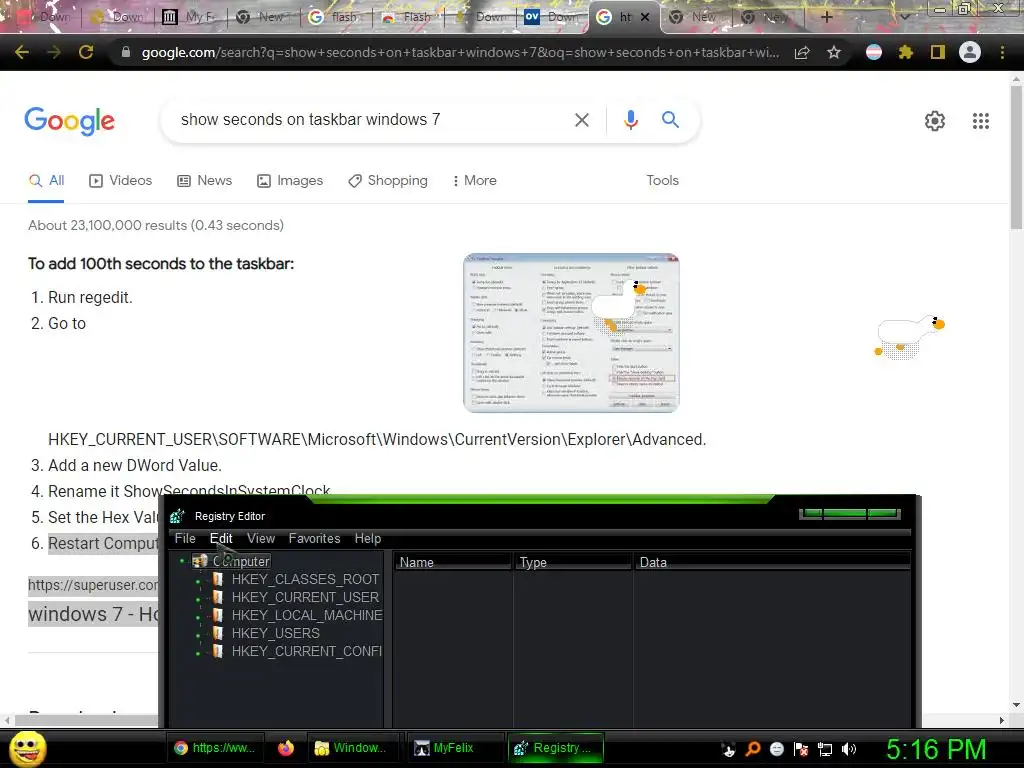
Task: Switch to Videos results
Action: [121, 180]
